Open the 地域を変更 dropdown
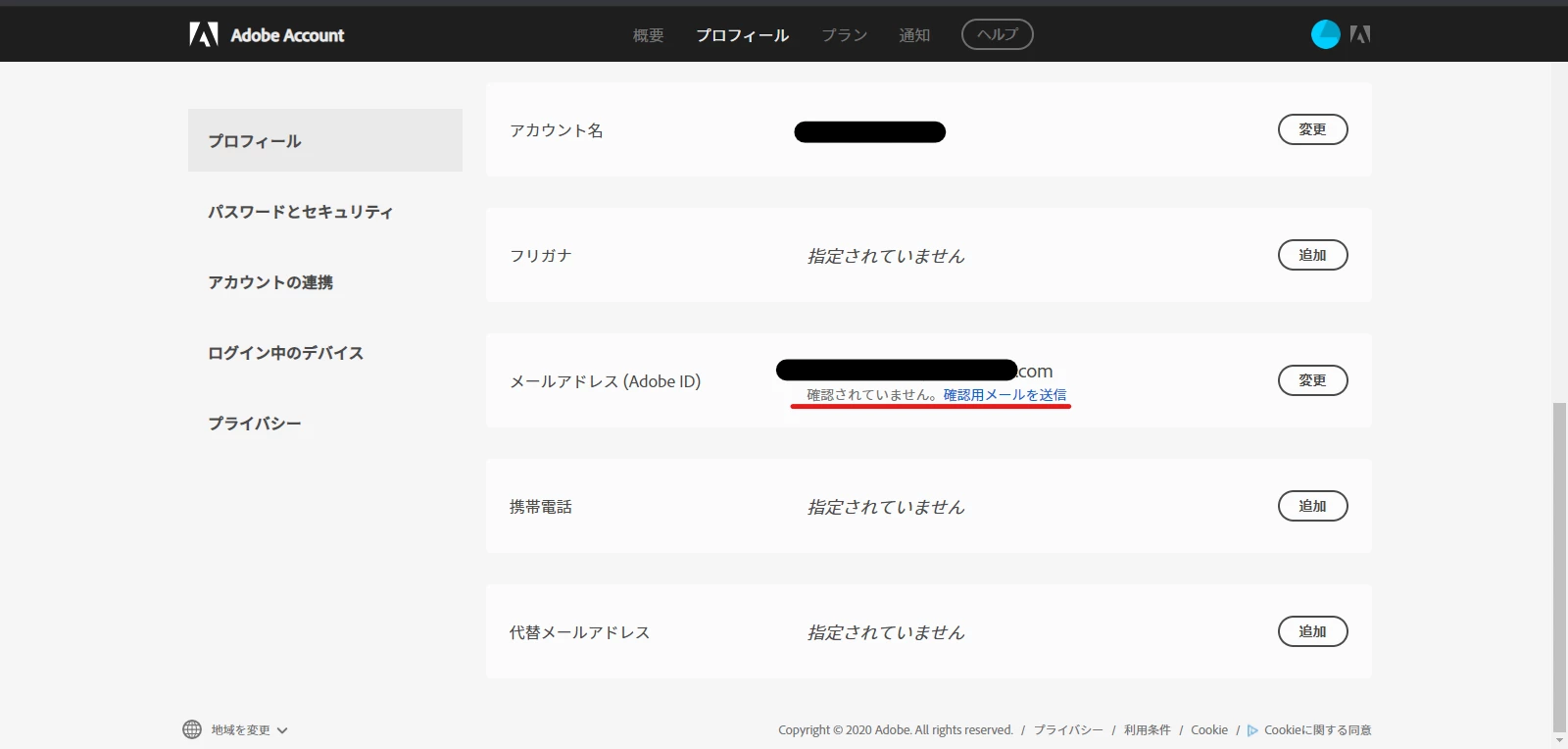Image resolution: width=1568 pixels, height=749 pixels. (249, 730)
